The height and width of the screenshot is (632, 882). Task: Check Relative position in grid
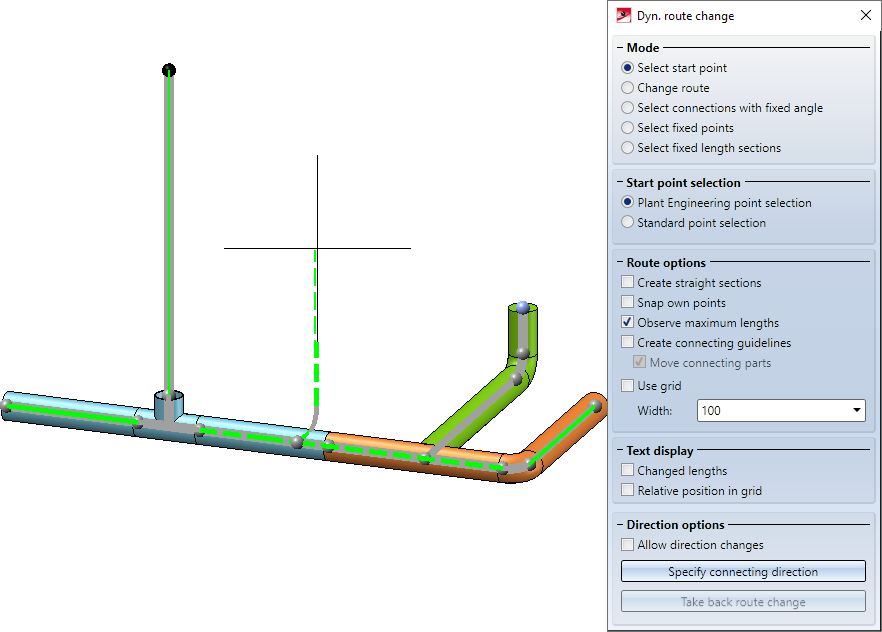click(628, 491)
